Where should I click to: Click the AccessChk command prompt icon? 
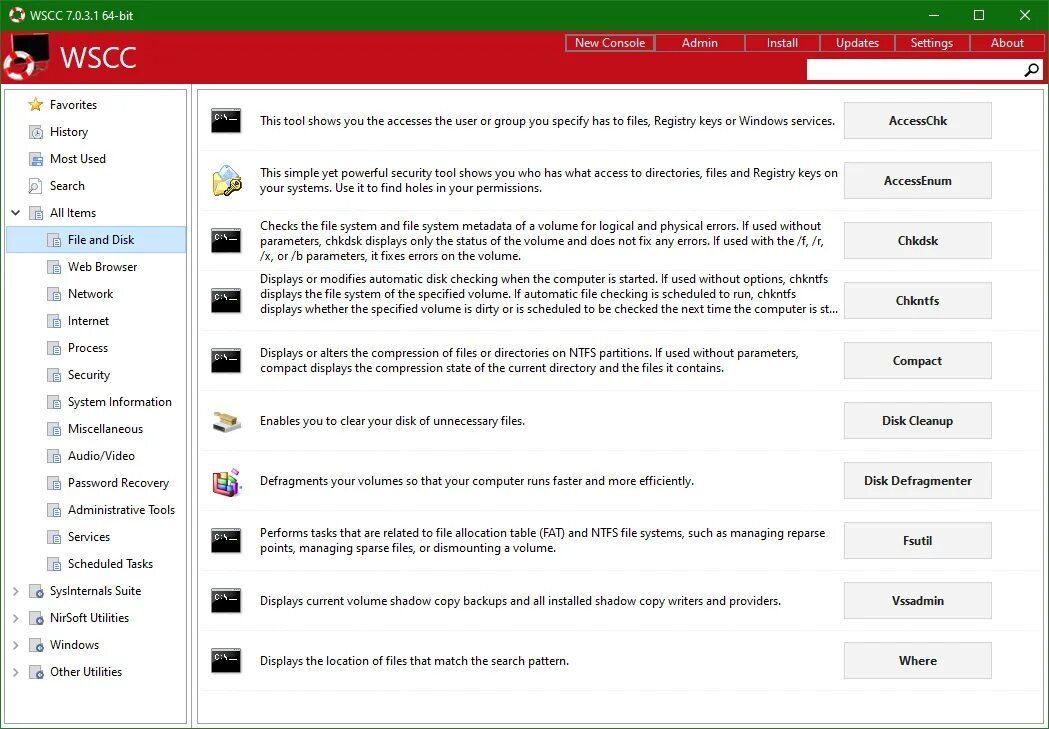226,120
